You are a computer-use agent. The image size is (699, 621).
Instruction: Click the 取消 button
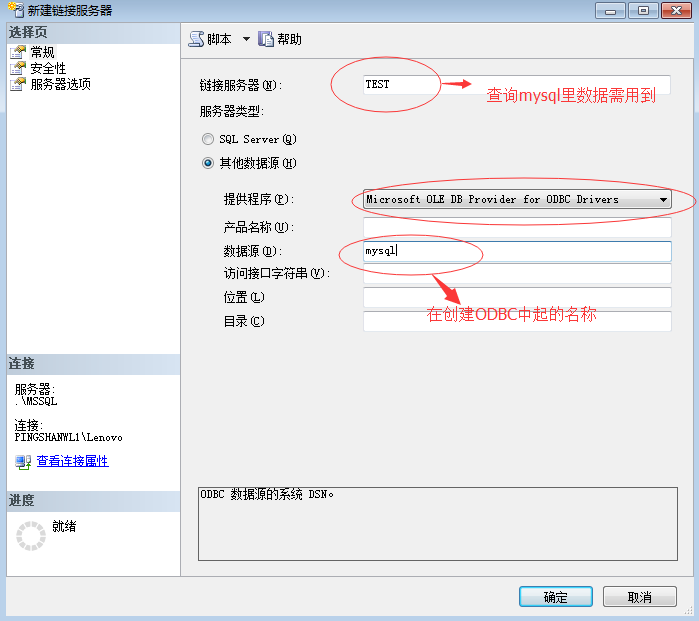640,596
